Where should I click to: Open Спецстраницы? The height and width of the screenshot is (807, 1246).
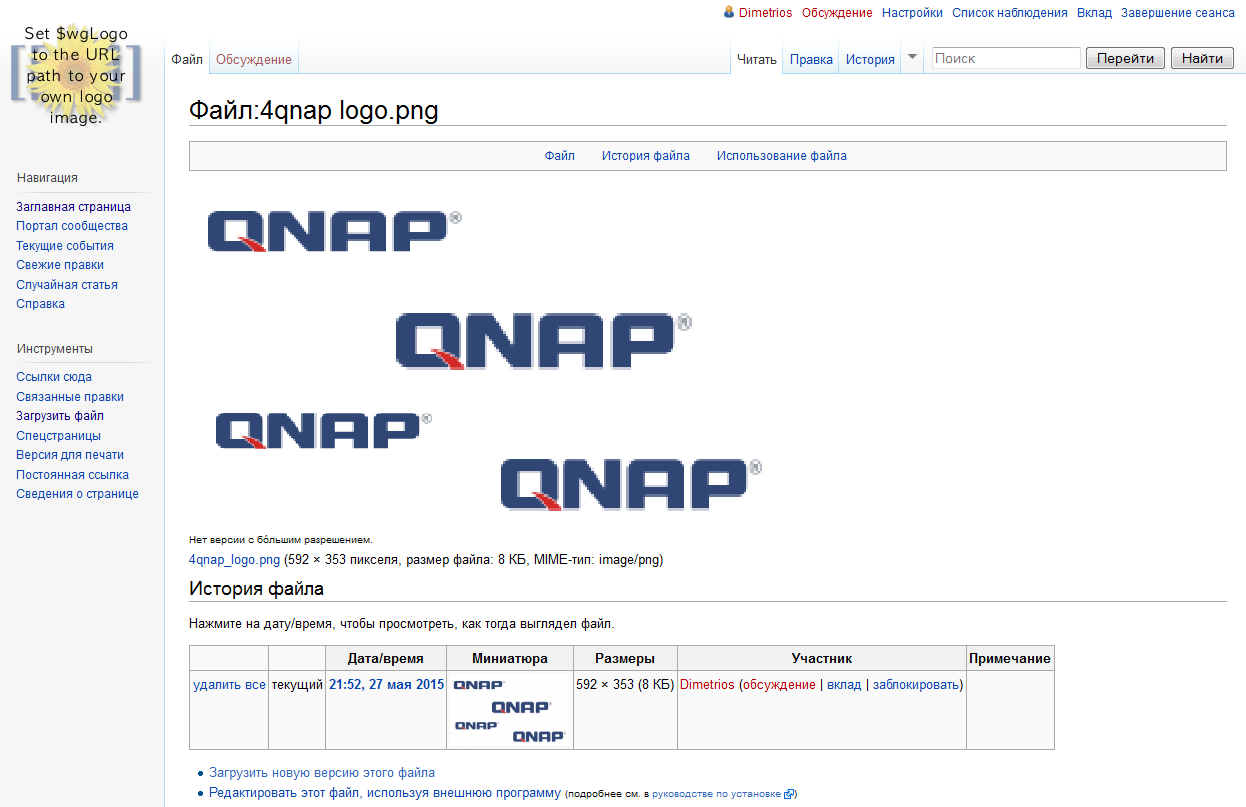[58, 436]
